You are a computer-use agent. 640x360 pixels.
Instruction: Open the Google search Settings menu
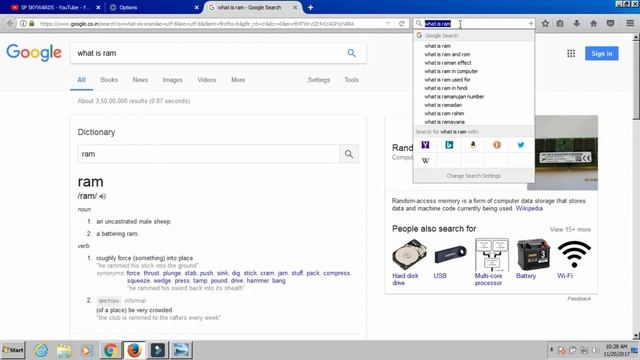[x=319, y=80]
